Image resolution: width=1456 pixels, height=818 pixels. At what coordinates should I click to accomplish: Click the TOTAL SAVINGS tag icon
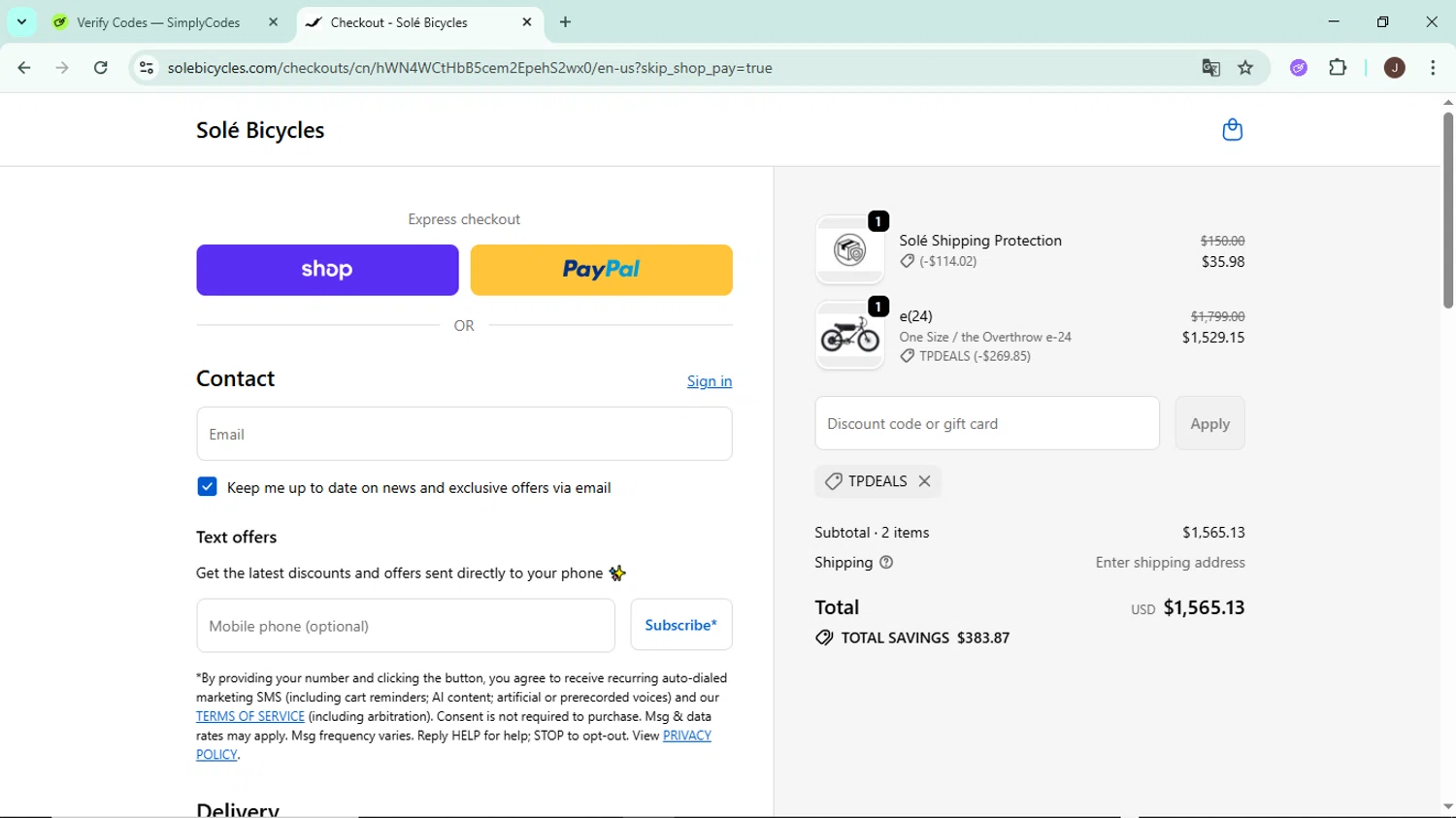pos(824,638)
